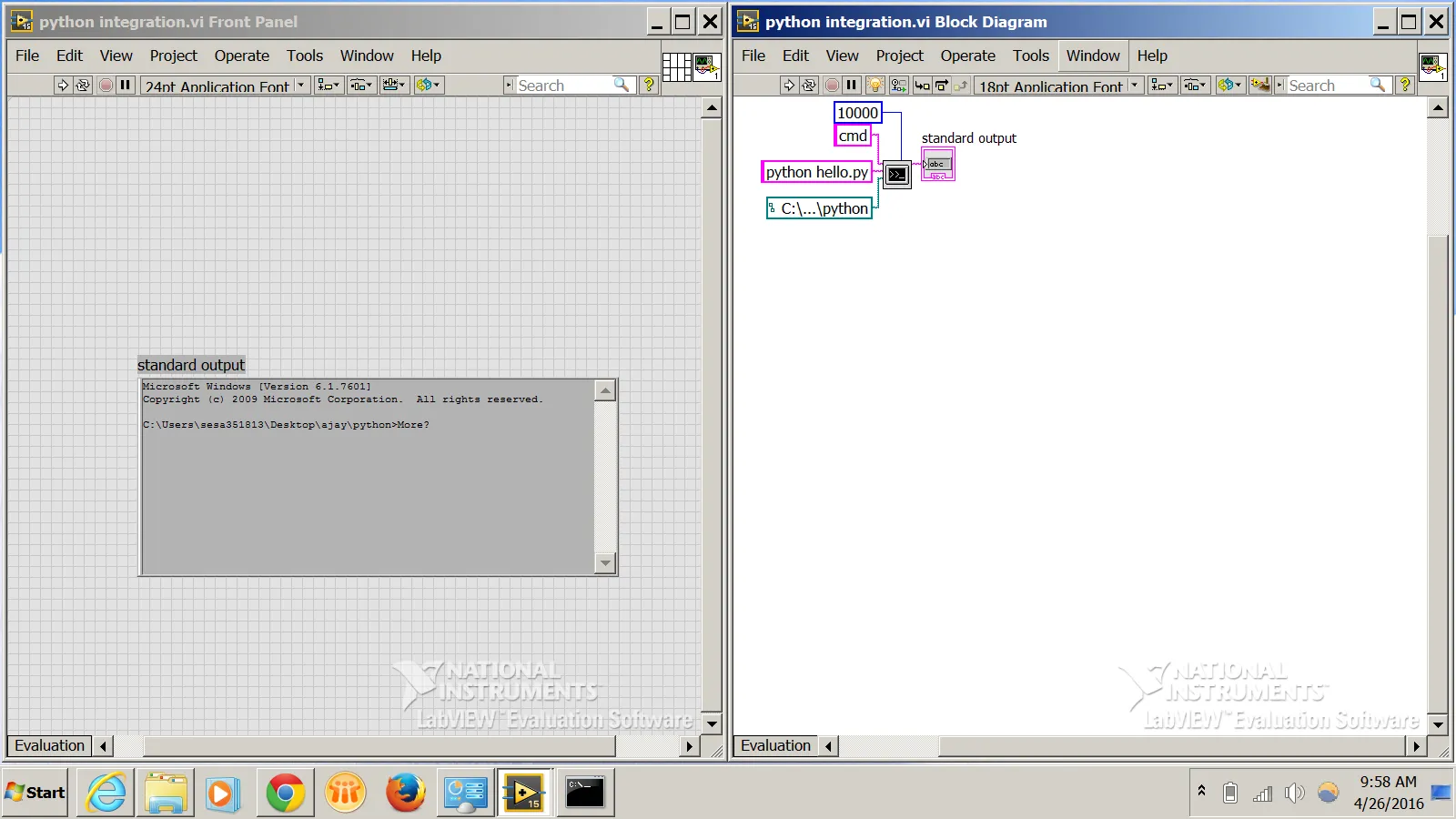Open Block Diagram Help menu

(1152, 56)
